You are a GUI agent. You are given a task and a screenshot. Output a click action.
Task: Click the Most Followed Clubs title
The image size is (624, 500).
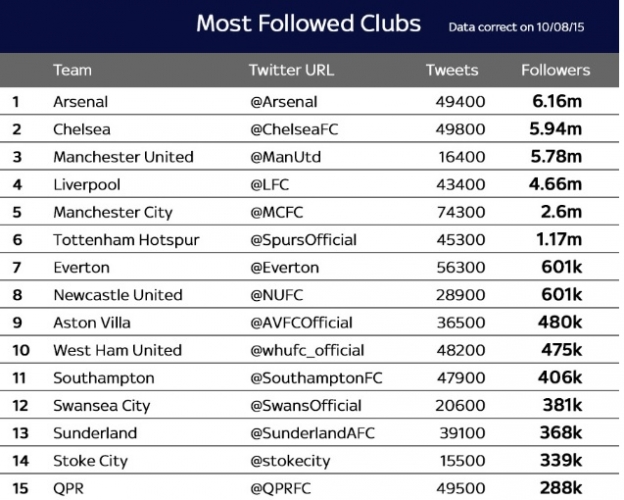(x=308, y=23)
